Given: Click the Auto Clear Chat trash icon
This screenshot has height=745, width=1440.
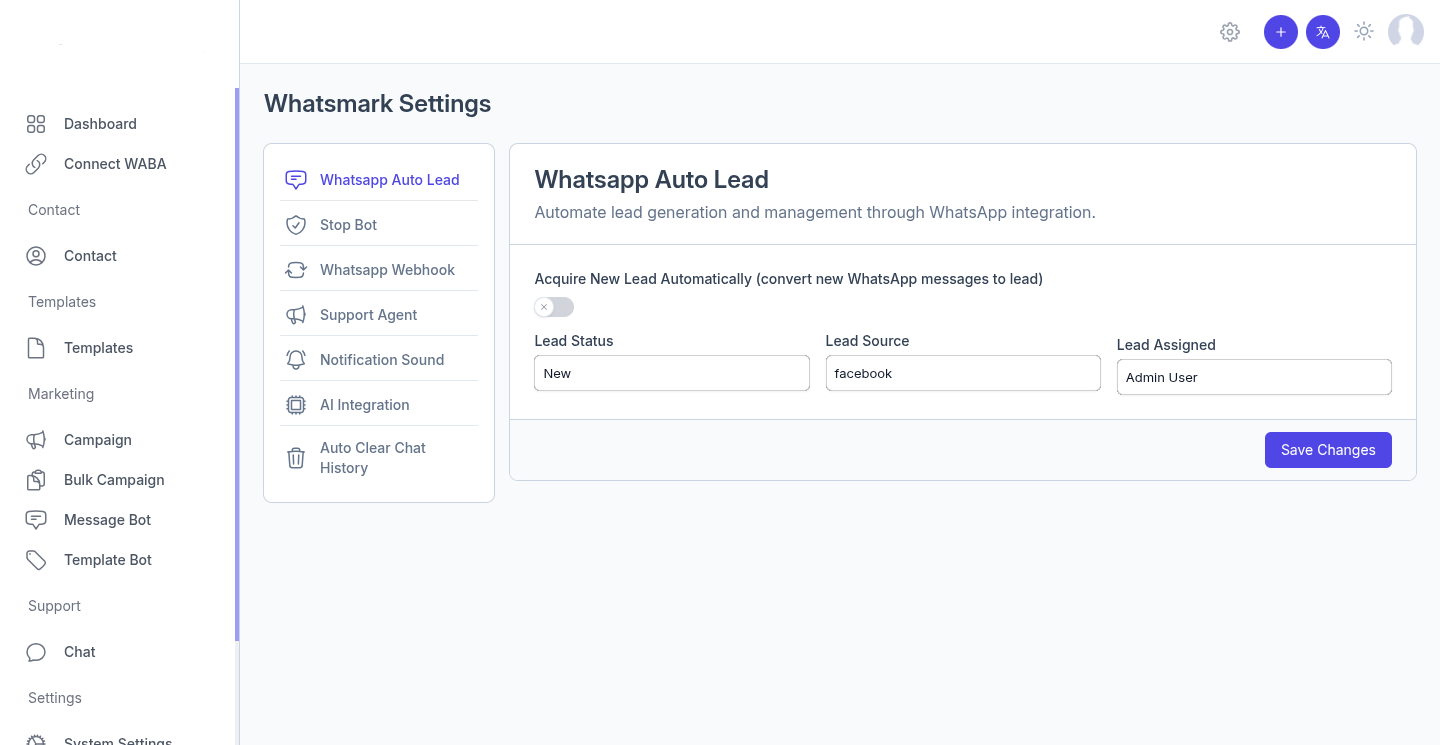Looking at the screenshot, I should (x=296, y=458).
